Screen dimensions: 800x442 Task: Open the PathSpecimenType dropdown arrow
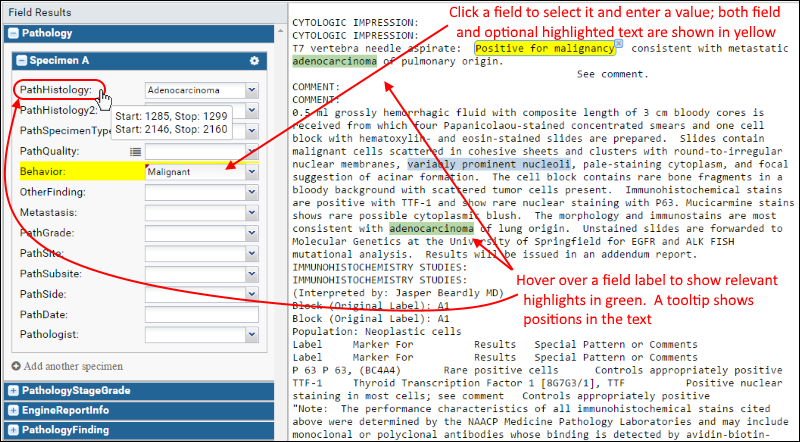(252, 131)
